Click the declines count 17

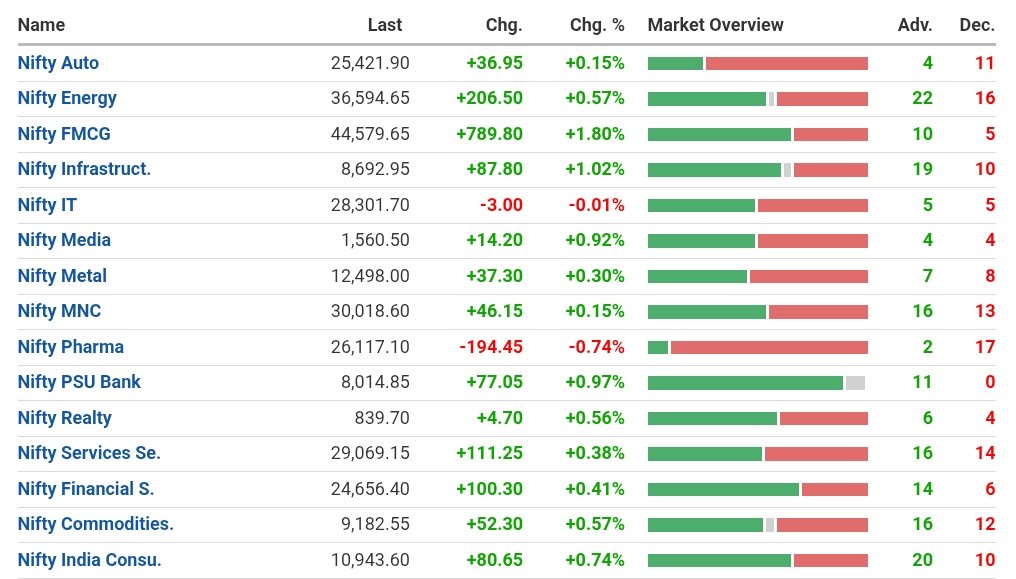point(985,346)
